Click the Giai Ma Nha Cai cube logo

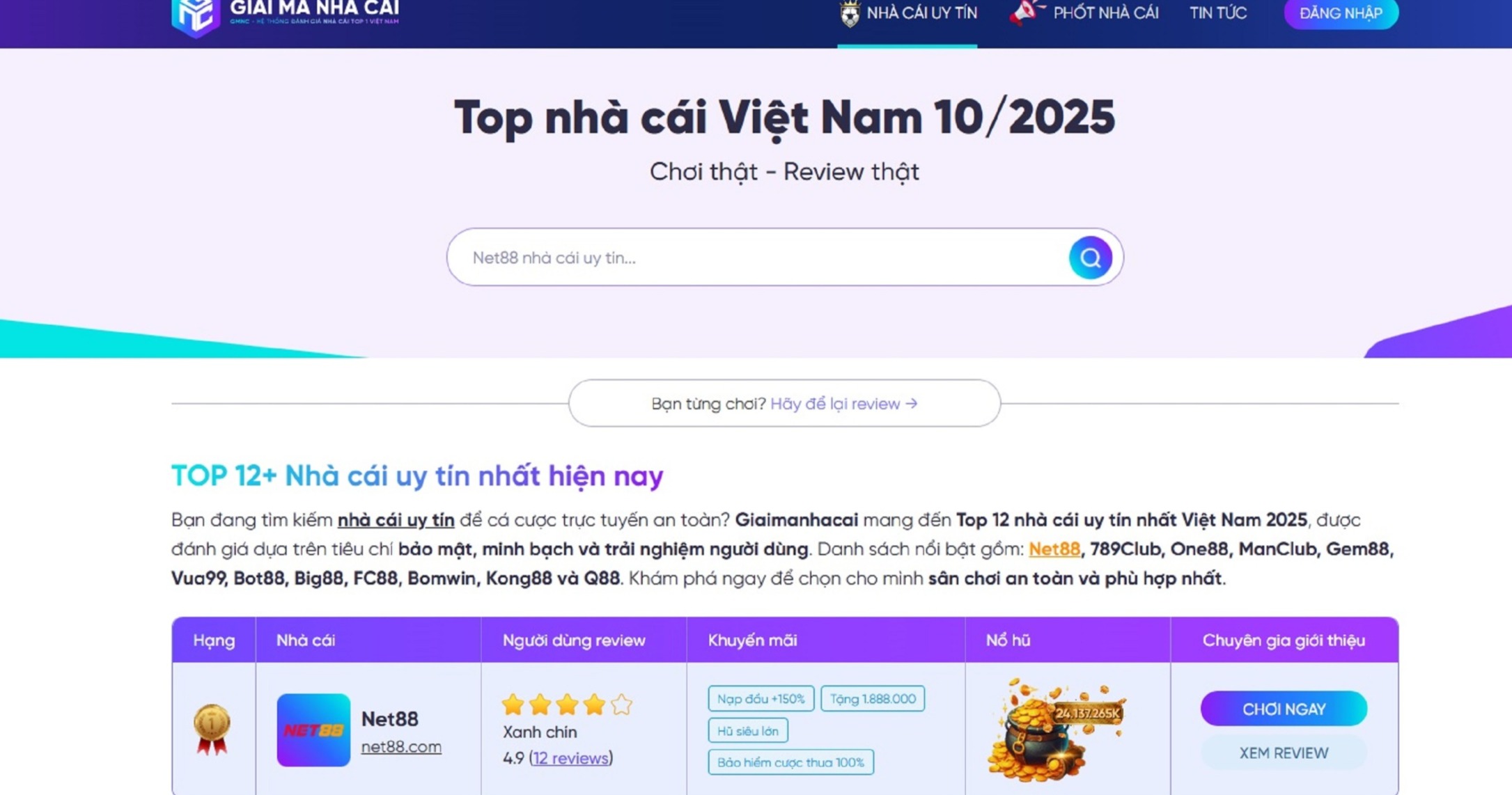[x=196, y=17]
